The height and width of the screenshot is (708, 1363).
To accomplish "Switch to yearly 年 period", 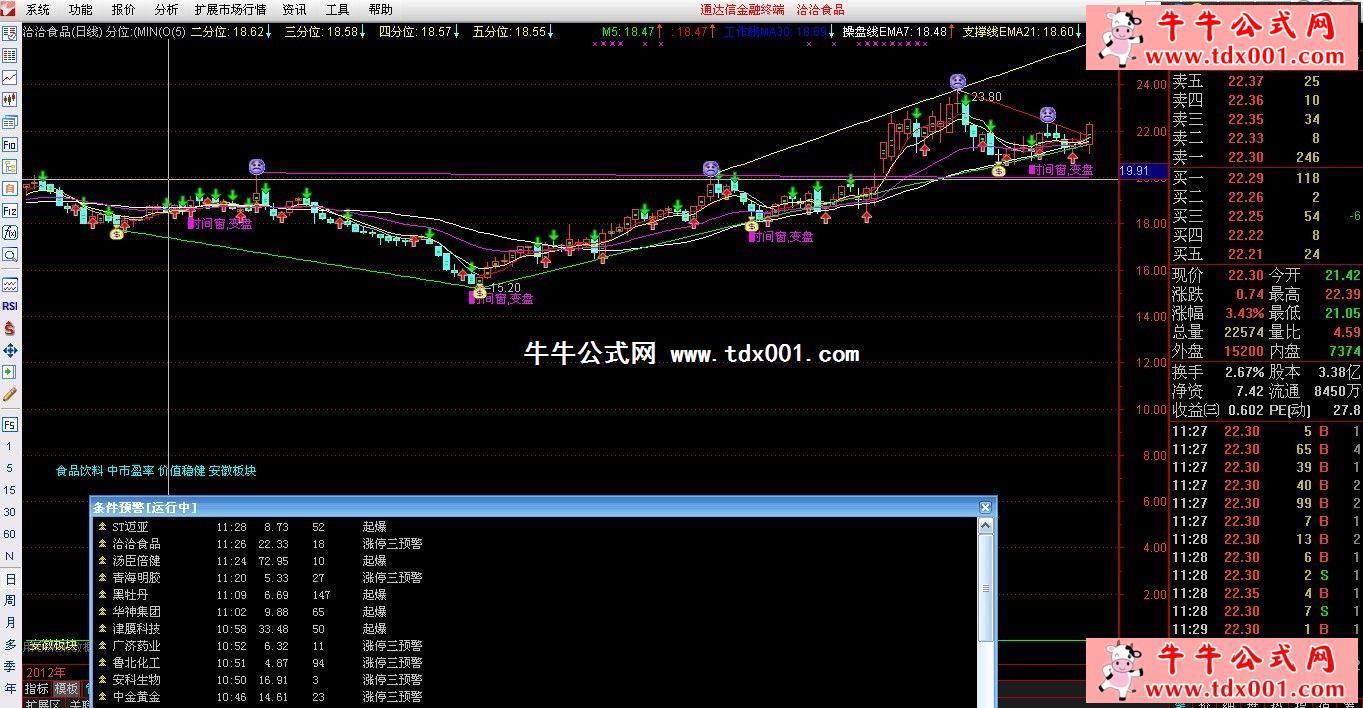I will 10,689.
